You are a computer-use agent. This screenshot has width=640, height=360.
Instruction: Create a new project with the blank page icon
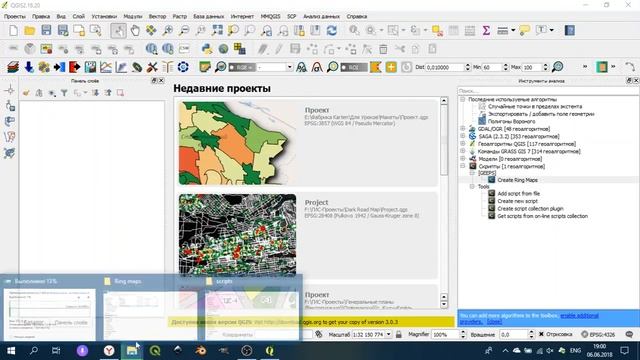pyautogui.click(x=13, y=31)
